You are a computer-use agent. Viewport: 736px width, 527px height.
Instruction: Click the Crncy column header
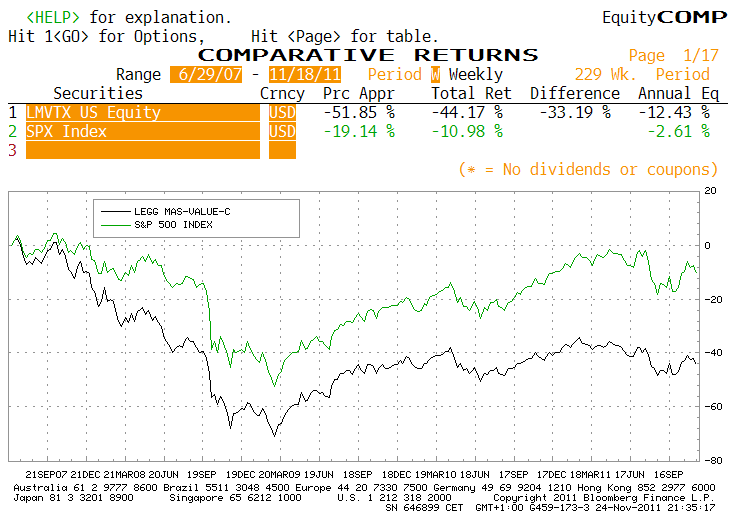click(282, 93)
